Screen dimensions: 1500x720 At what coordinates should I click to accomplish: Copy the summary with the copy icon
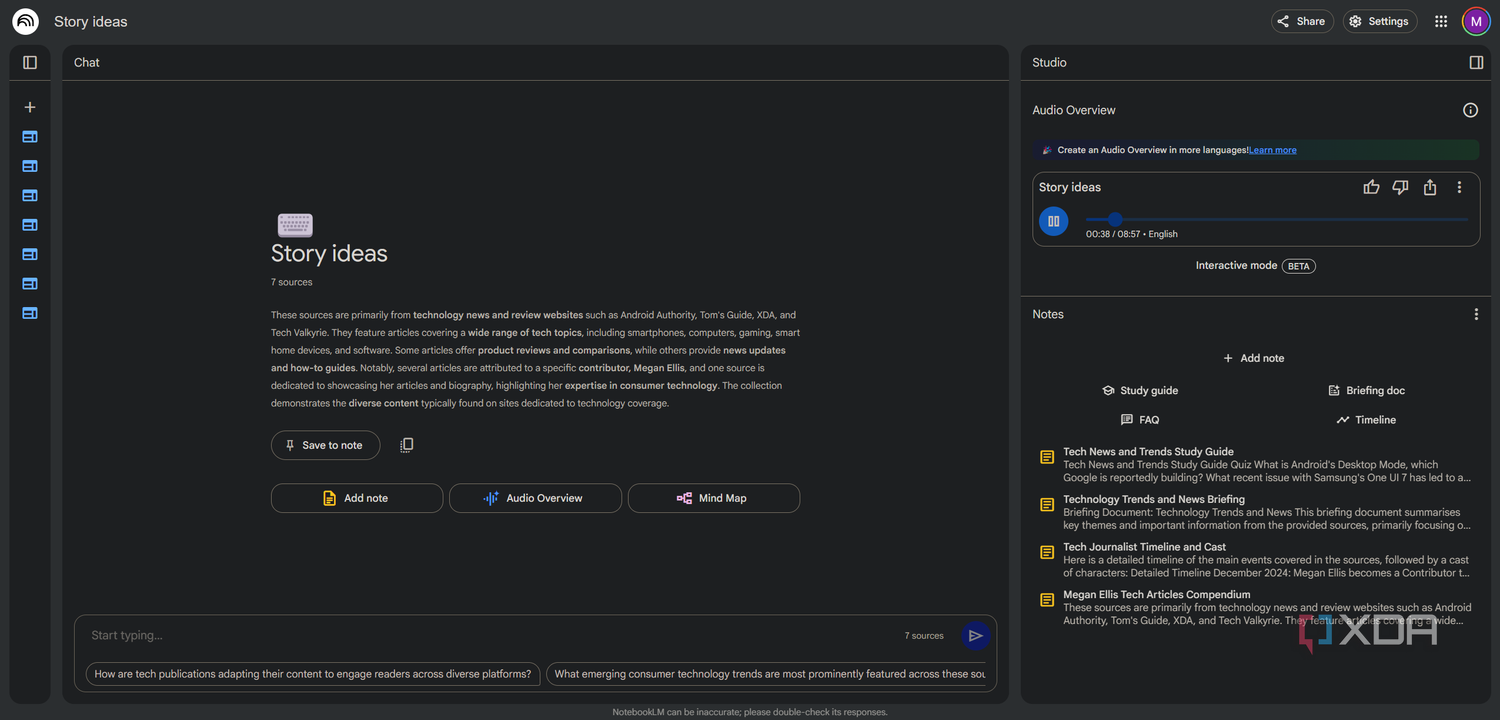(406, 445)
